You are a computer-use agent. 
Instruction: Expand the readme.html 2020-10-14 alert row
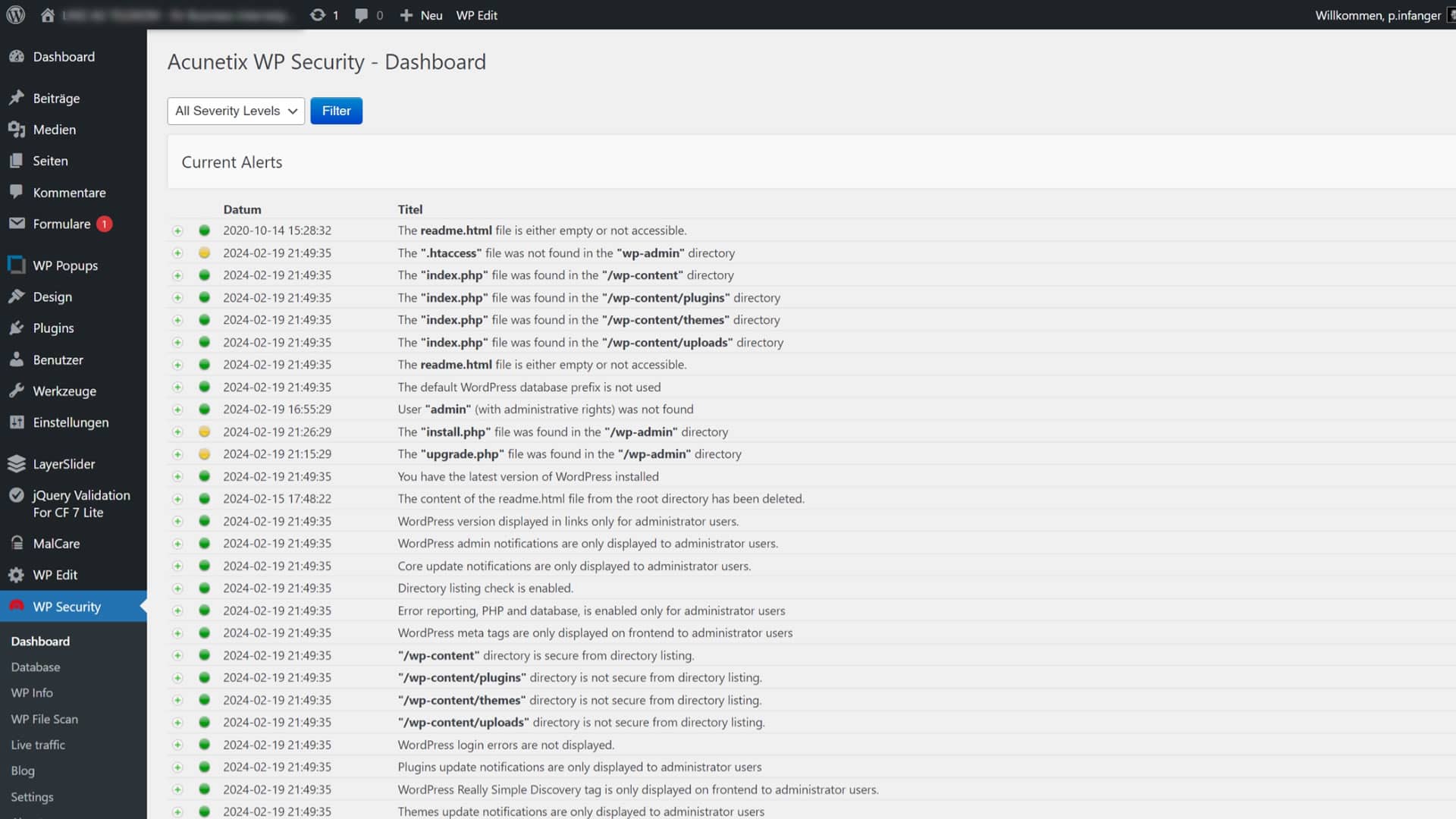(177, 231)
